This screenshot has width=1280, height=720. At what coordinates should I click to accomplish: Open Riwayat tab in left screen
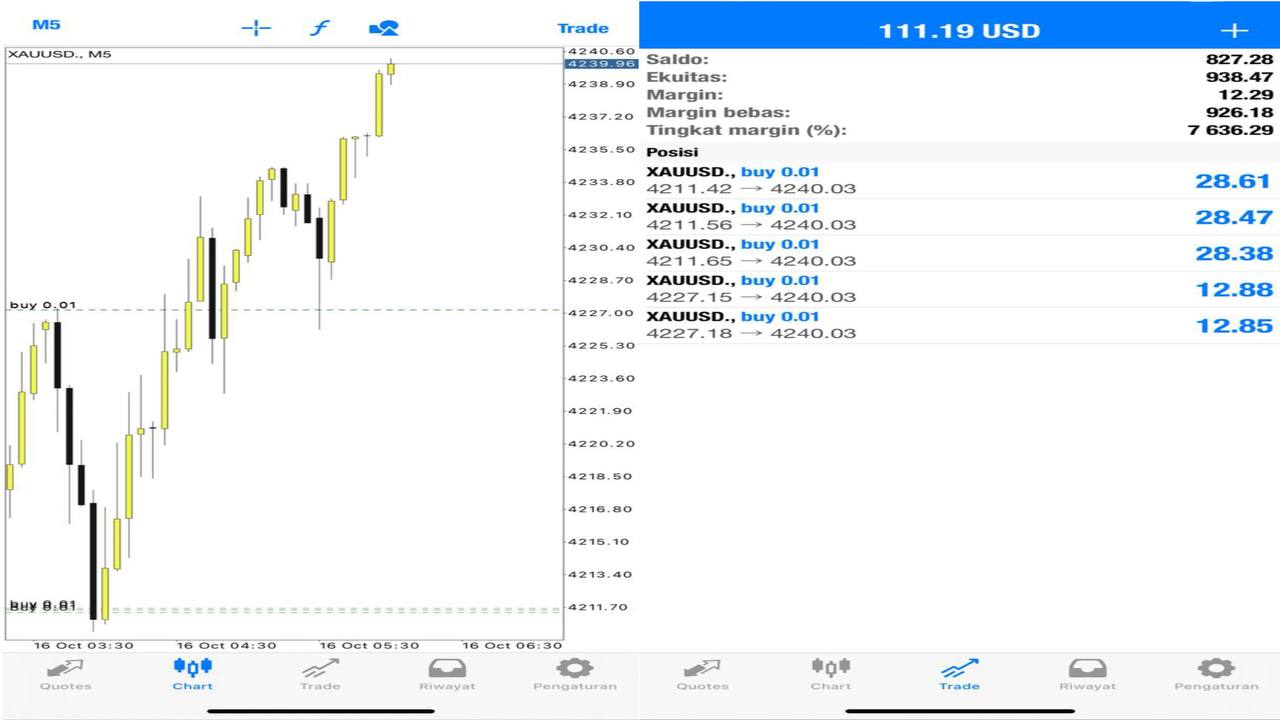447,675
